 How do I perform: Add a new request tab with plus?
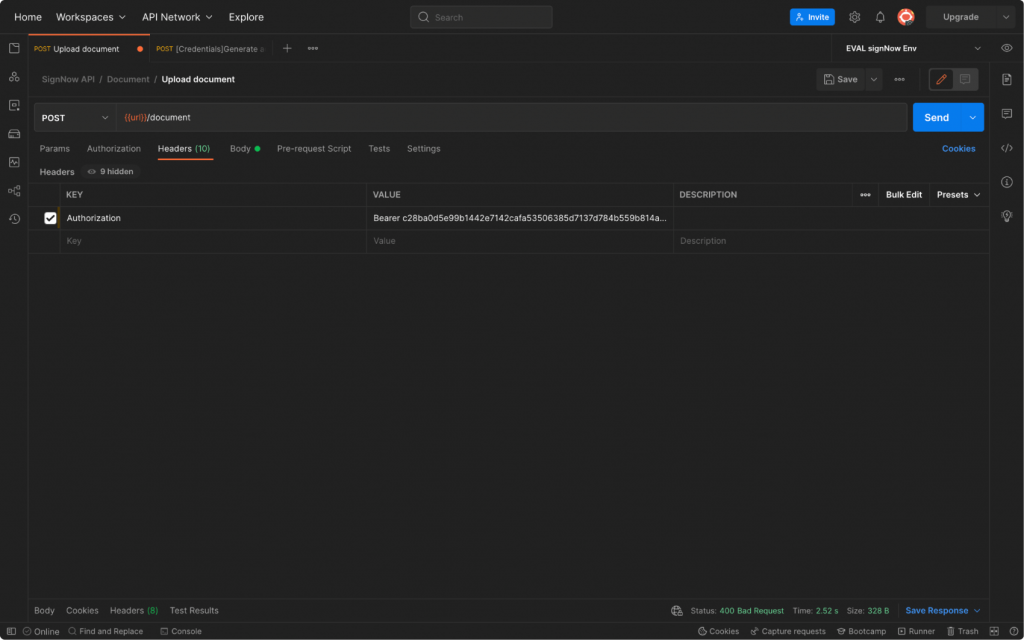tap(287, 48)
